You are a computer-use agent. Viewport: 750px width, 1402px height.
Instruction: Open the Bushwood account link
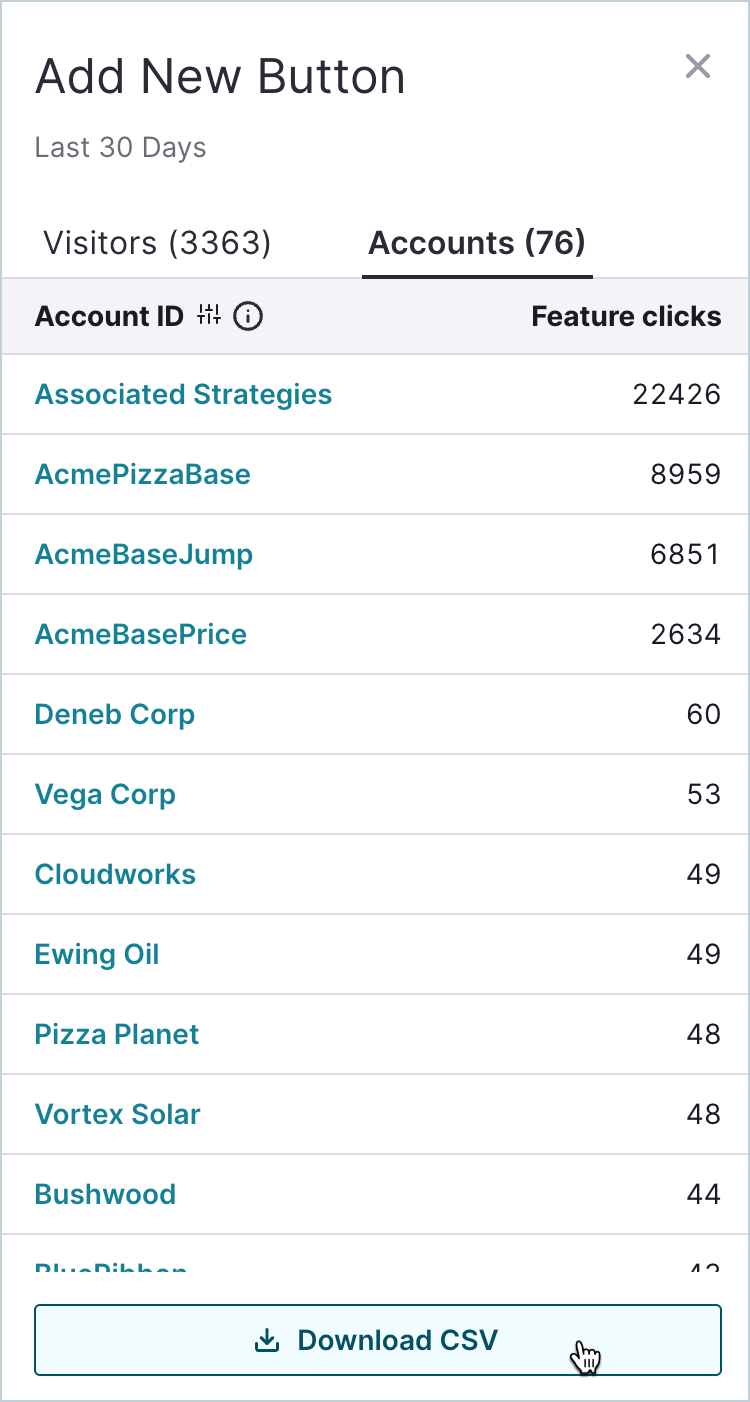click(x=105, y=1194)
